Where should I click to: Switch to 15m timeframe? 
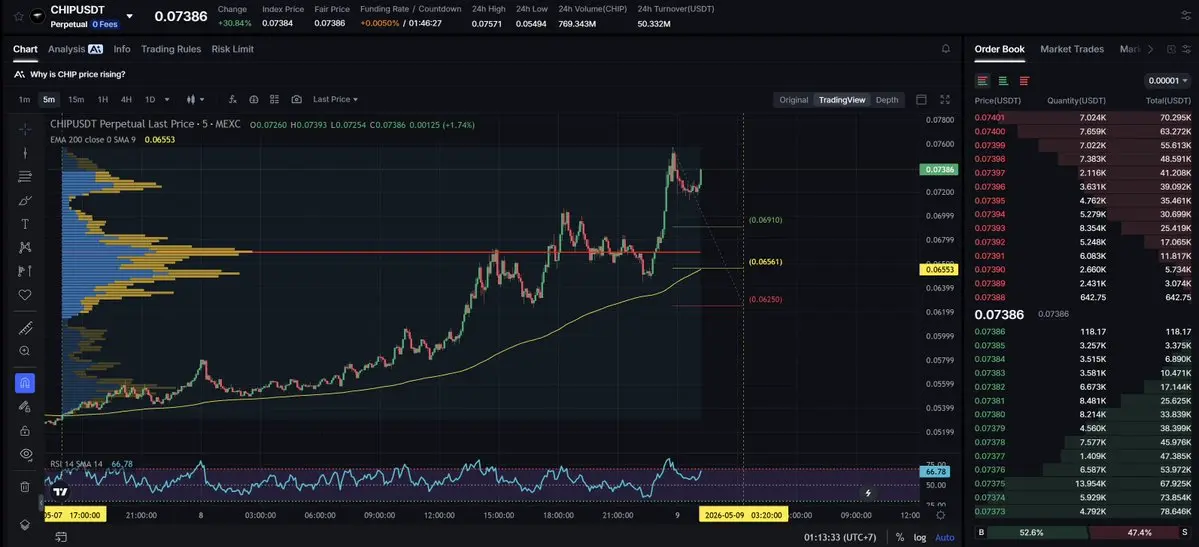[76, 99]
